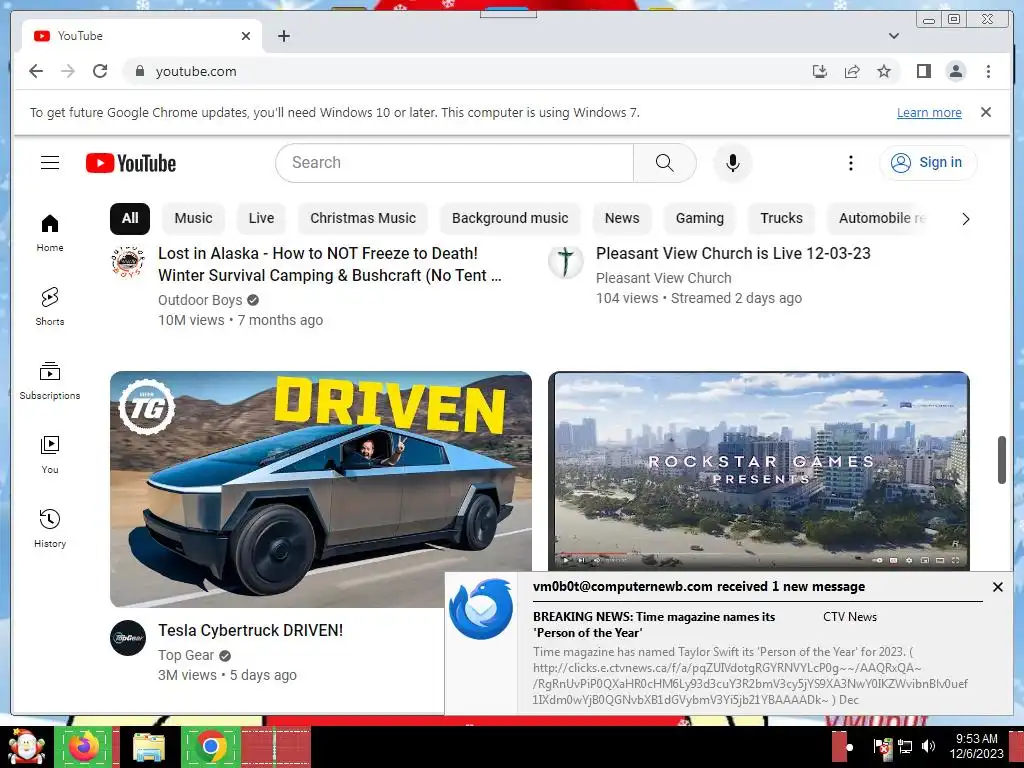Open Chrome profile avatar
The width and height of the screenshot is (1024, 768).
click(x=955, y=71)
